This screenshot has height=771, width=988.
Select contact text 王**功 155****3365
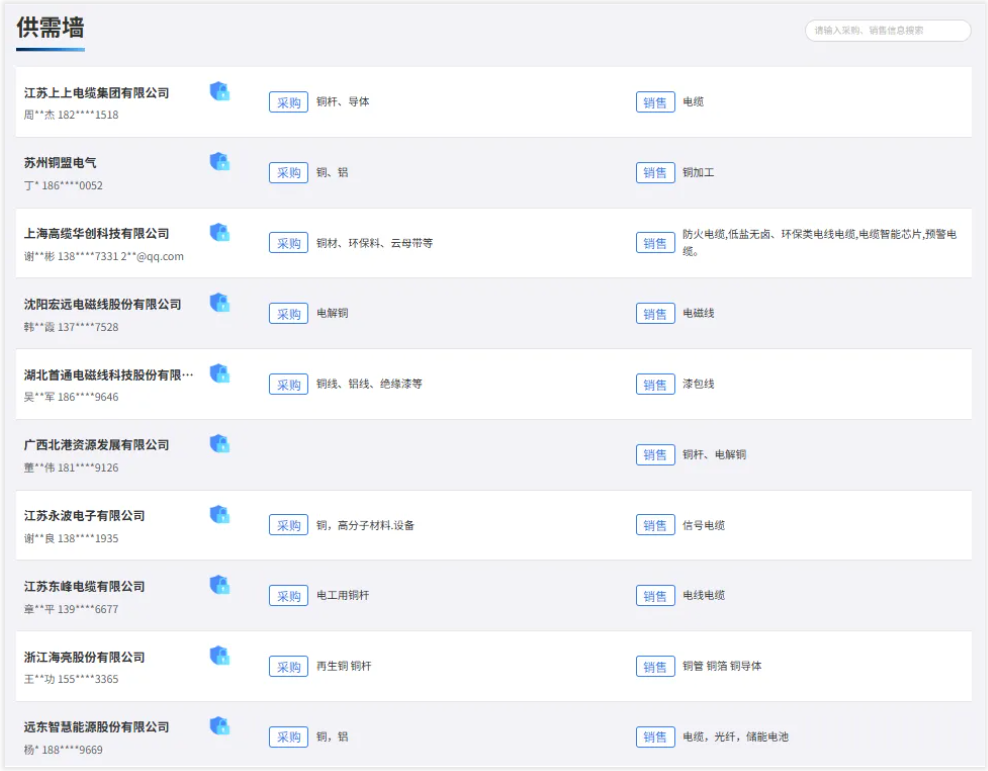click(71, 679)
